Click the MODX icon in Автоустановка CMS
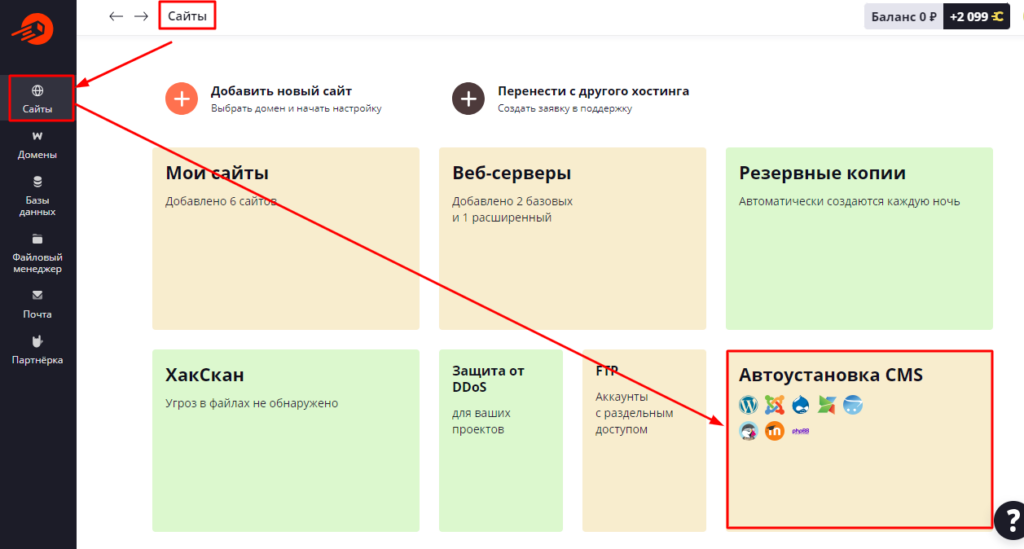 pyautogui.click(x=826, y=405)
